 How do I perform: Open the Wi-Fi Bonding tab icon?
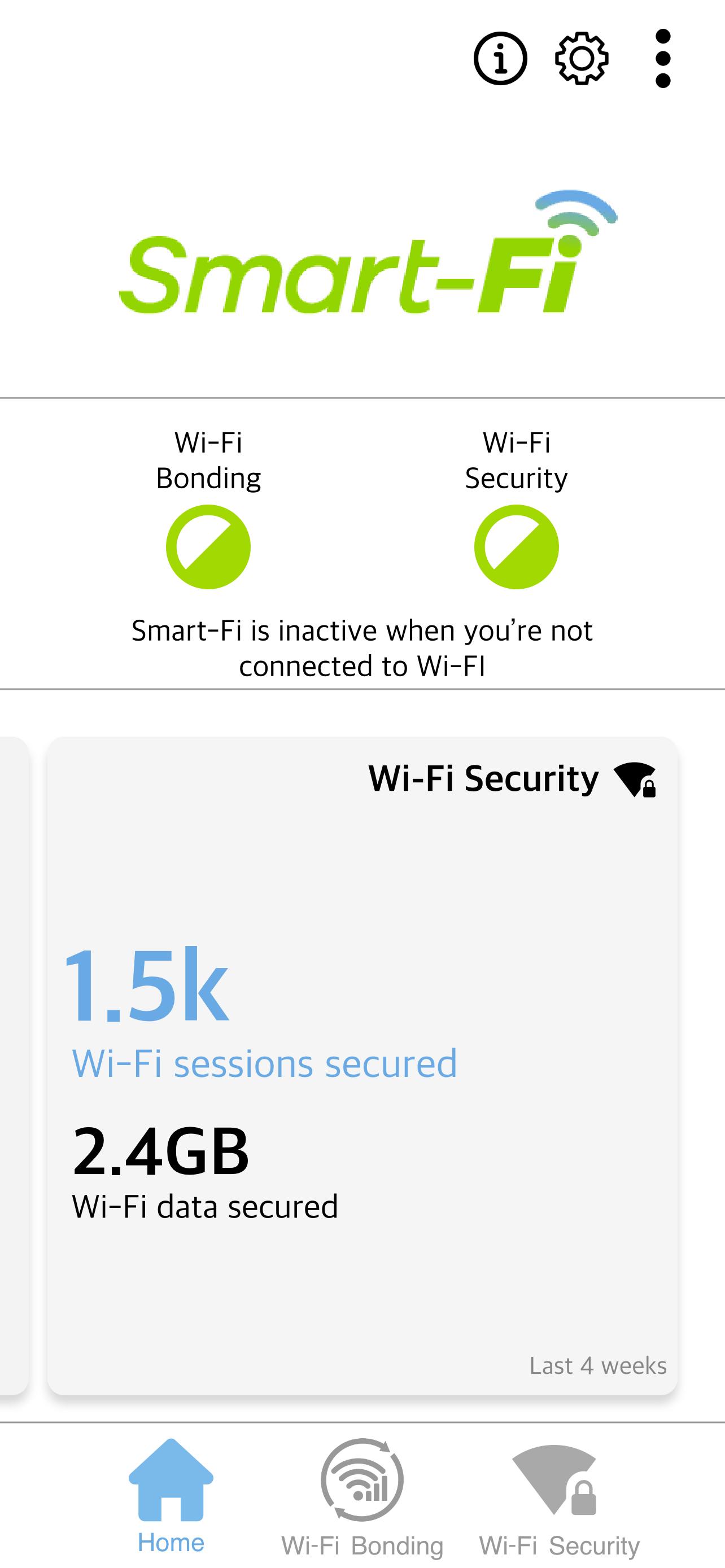coord(362,1480)
